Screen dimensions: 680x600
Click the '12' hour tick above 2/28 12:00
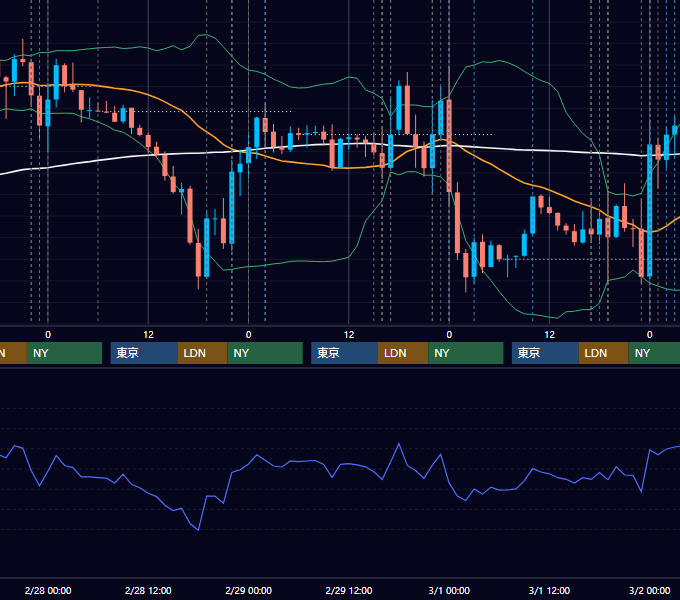pos(148,335)
